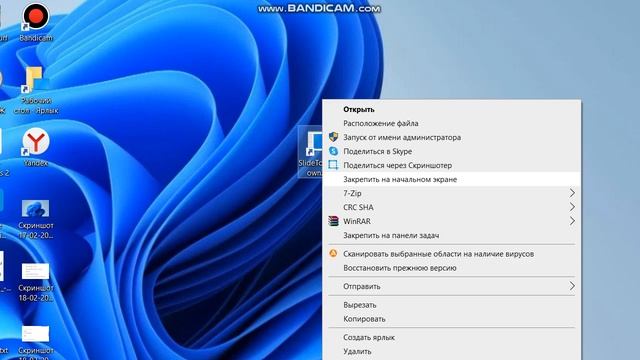Choose Копировать in the context menu
This screenshot has height=360, width=640.
(x=451, y=319)
